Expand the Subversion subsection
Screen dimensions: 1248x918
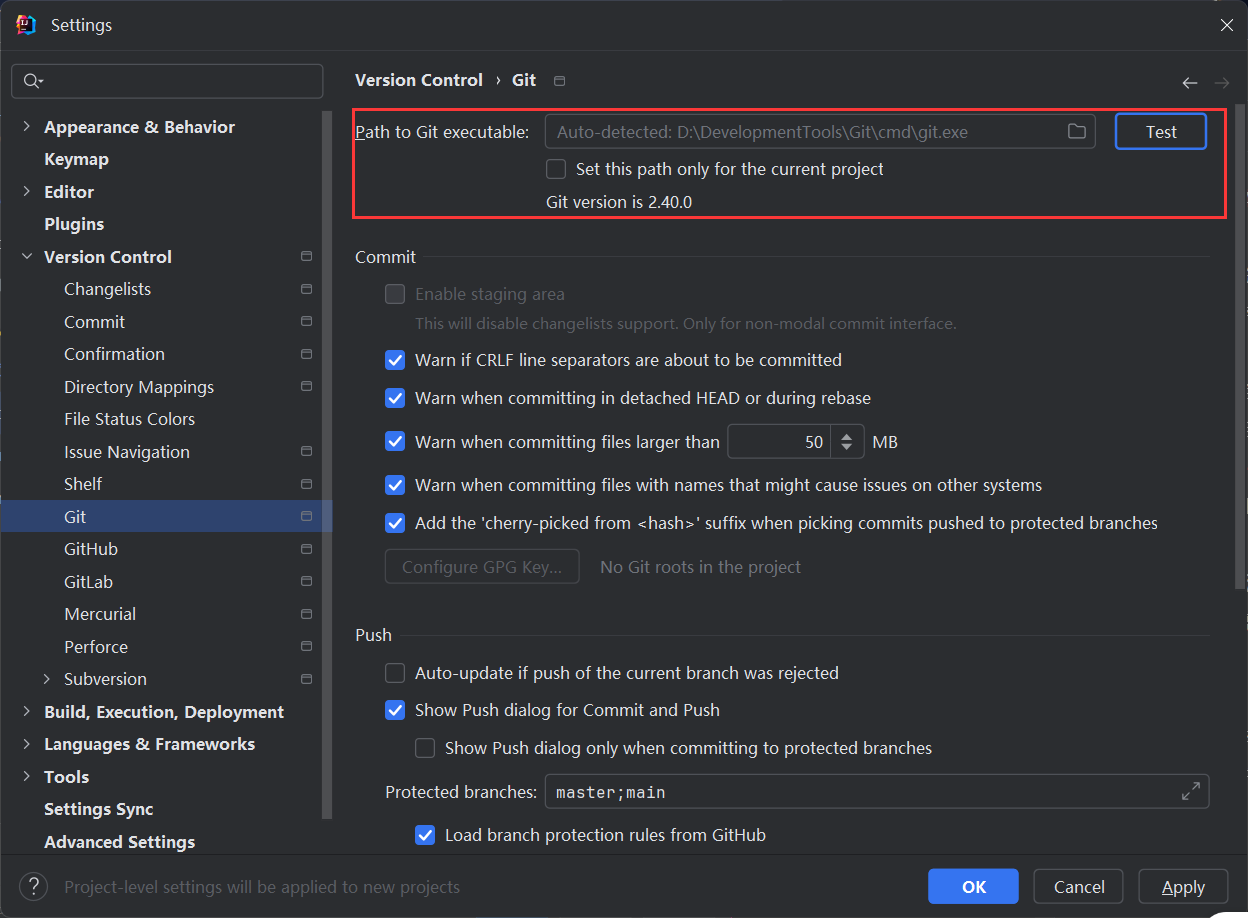47,679
